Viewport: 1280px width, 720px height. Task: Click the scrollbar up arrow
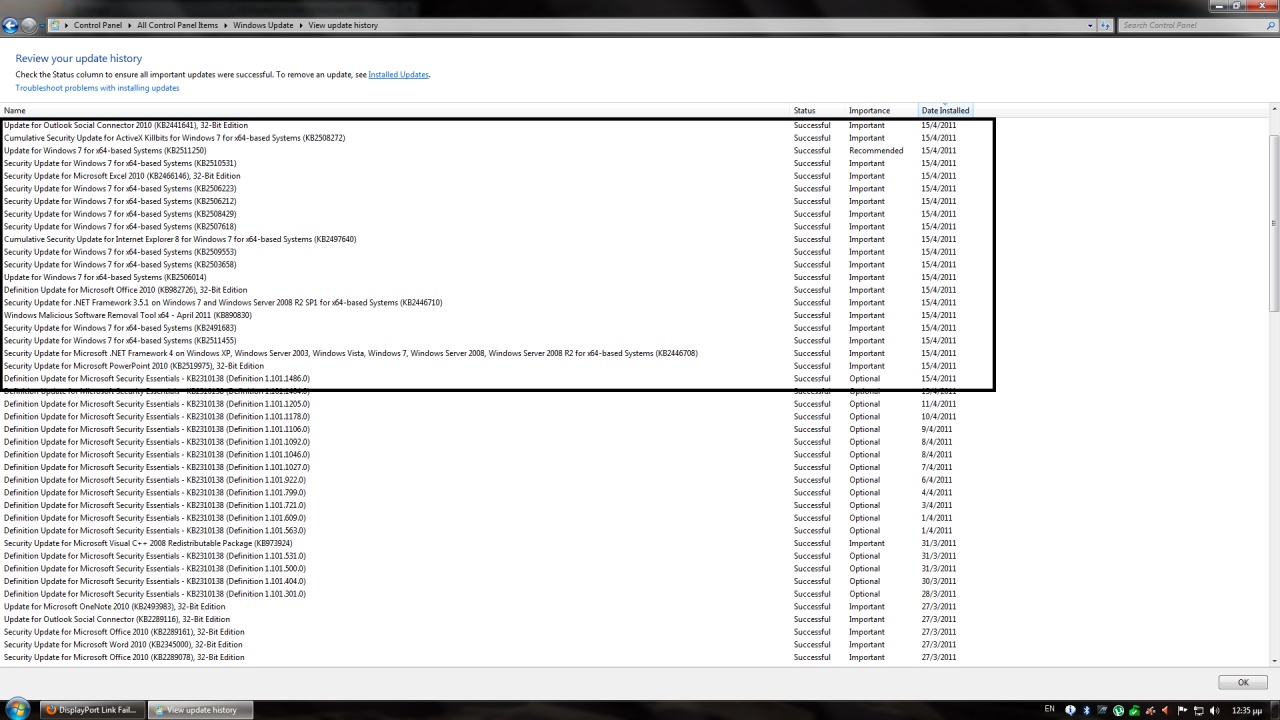point(1274,109)
